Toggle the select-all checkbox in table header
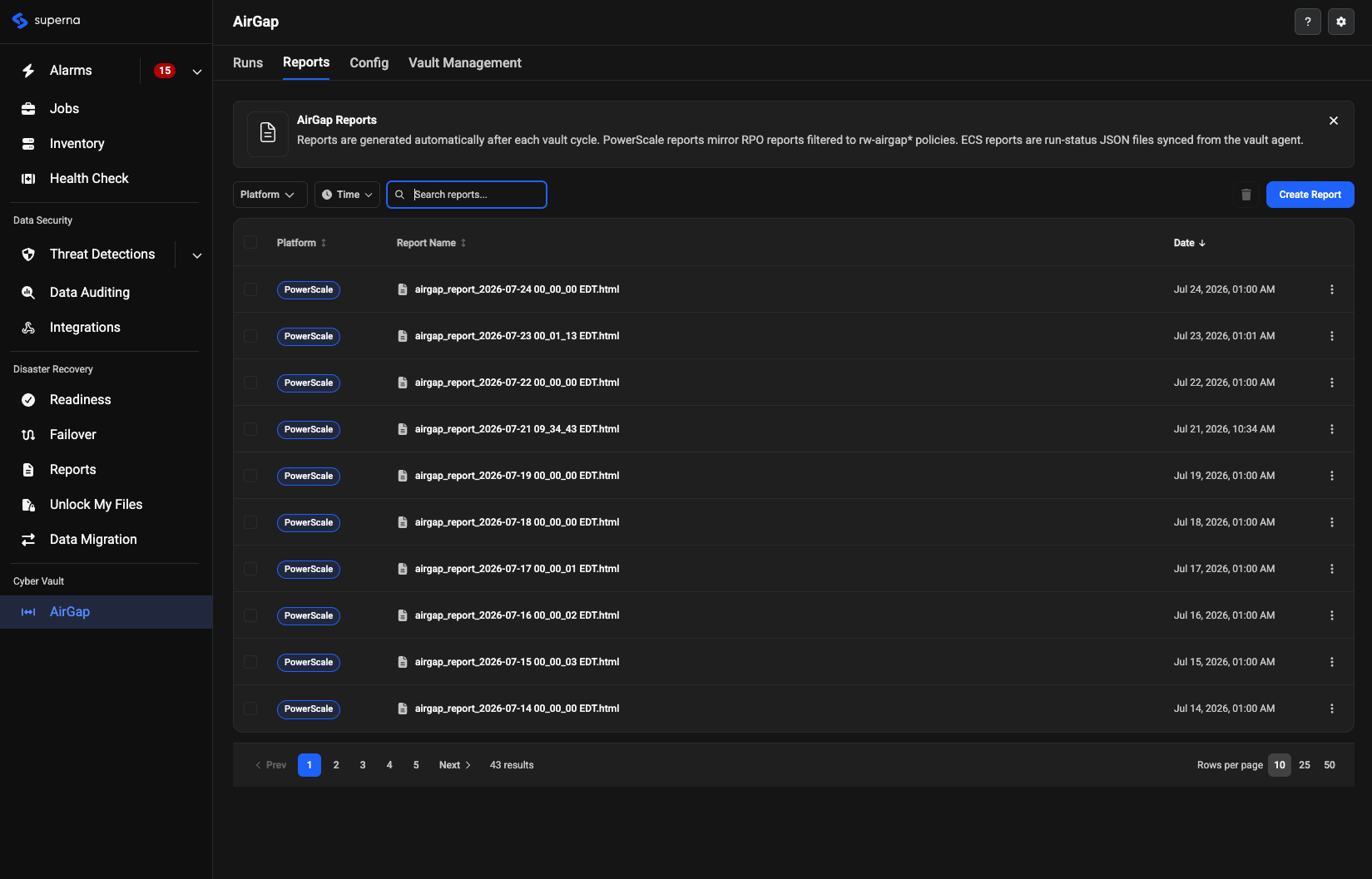1372x879 pixels. coord(250,242)
